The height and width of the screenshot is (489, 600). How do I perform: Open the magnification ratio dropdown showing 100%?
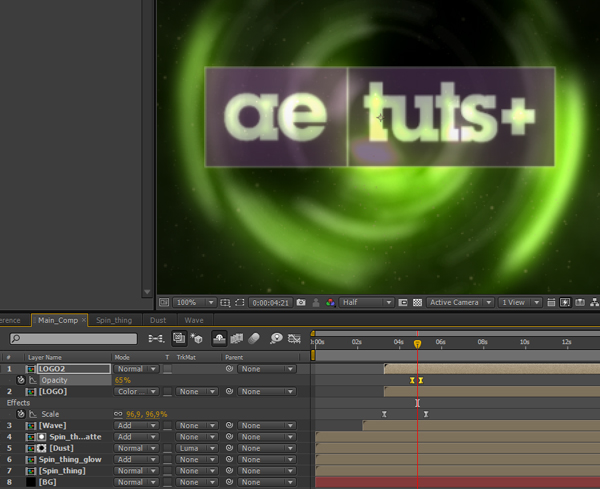tap(194, 303)
